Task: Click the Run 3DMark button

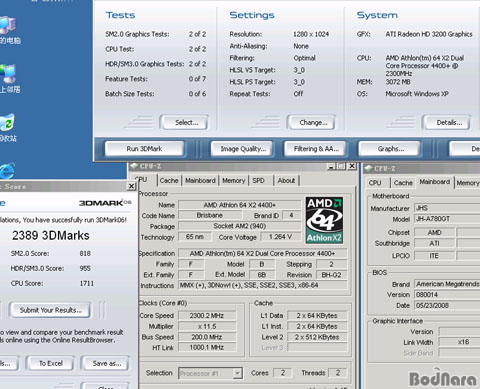Action: coord(144,149)
